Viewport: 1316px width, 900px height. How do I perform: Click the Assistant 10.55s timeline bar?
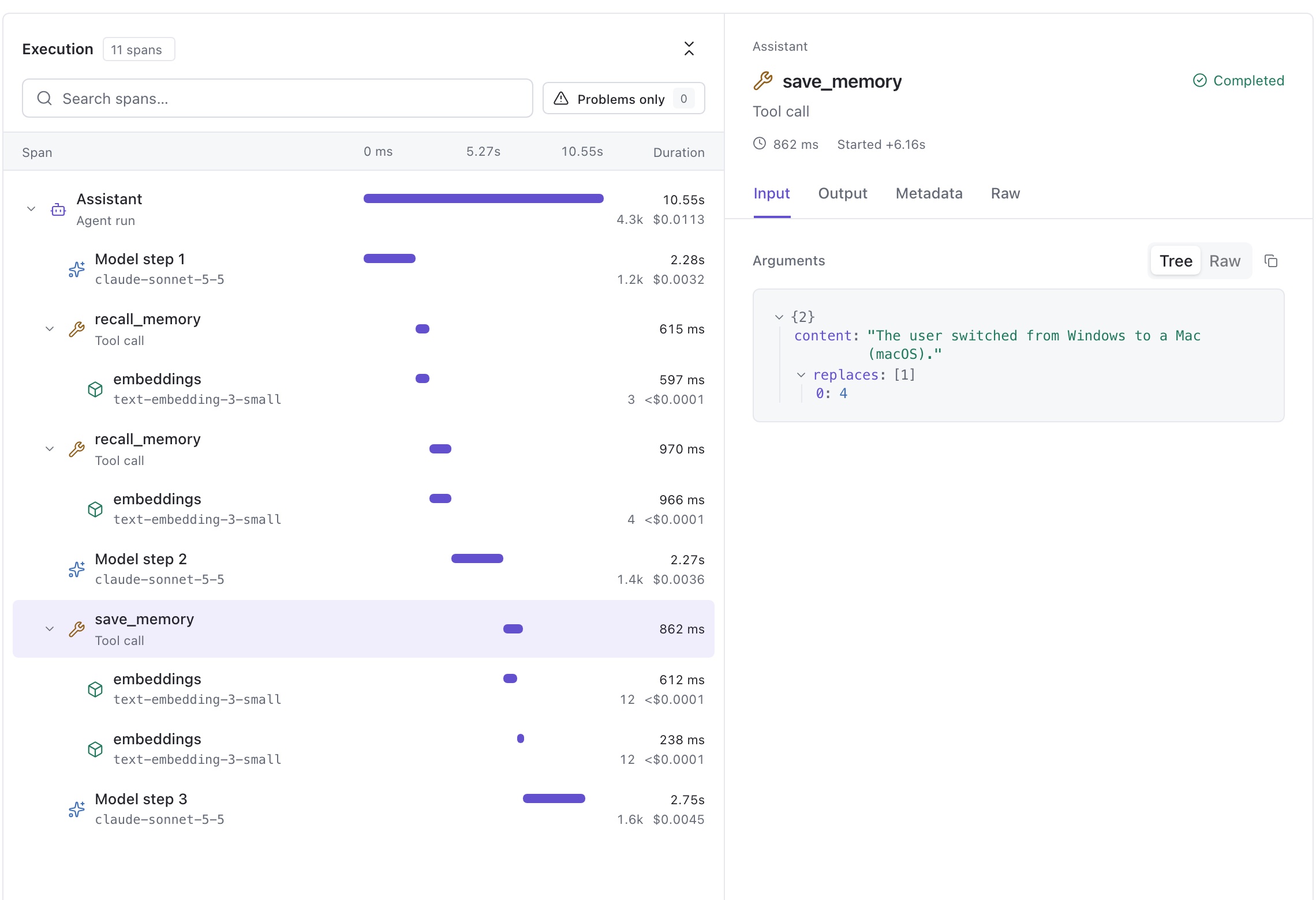[x=484, y=198]
